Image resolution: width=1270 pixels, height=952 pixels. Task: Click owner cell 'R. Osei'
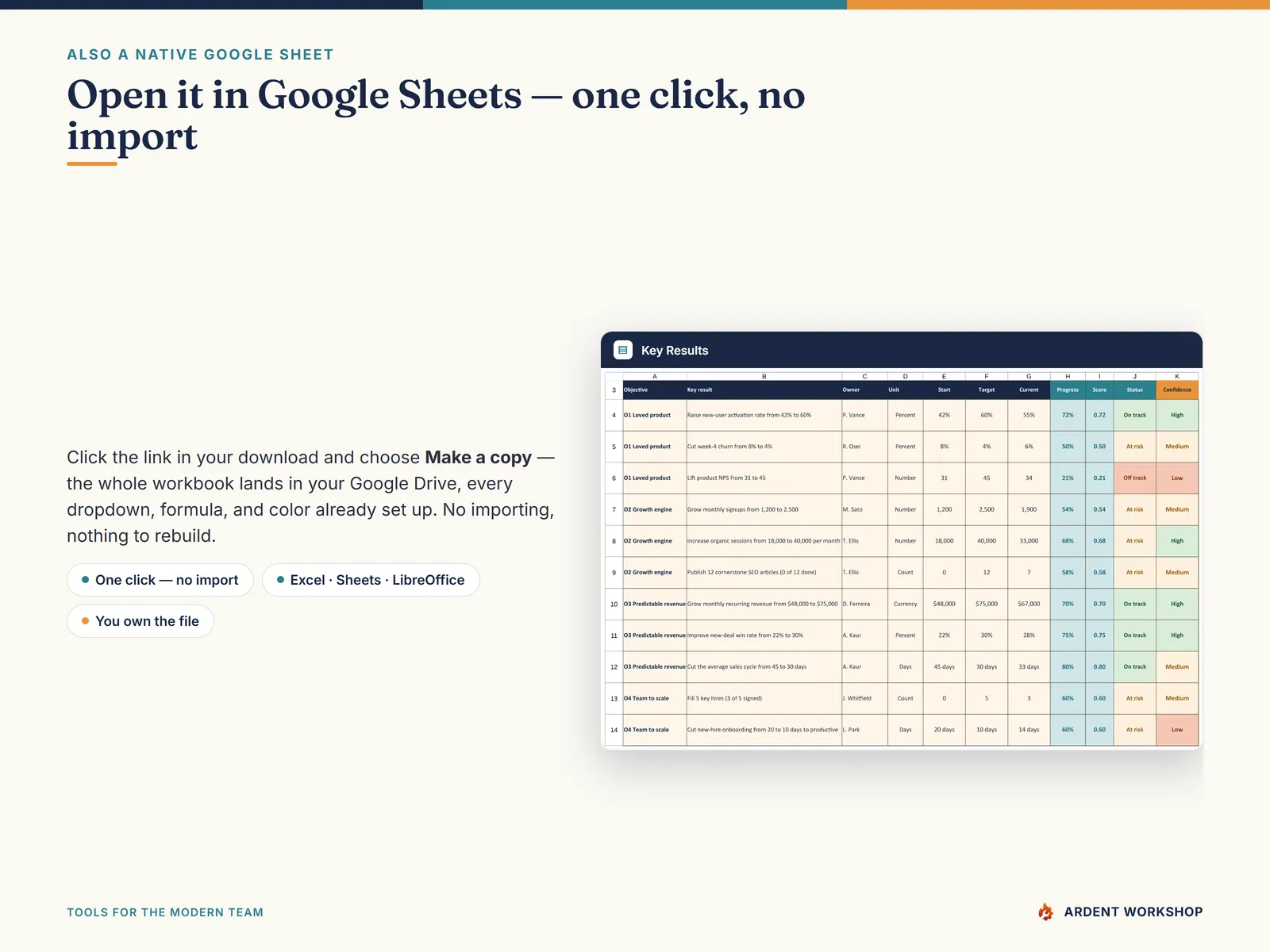(x=864, y=447)
